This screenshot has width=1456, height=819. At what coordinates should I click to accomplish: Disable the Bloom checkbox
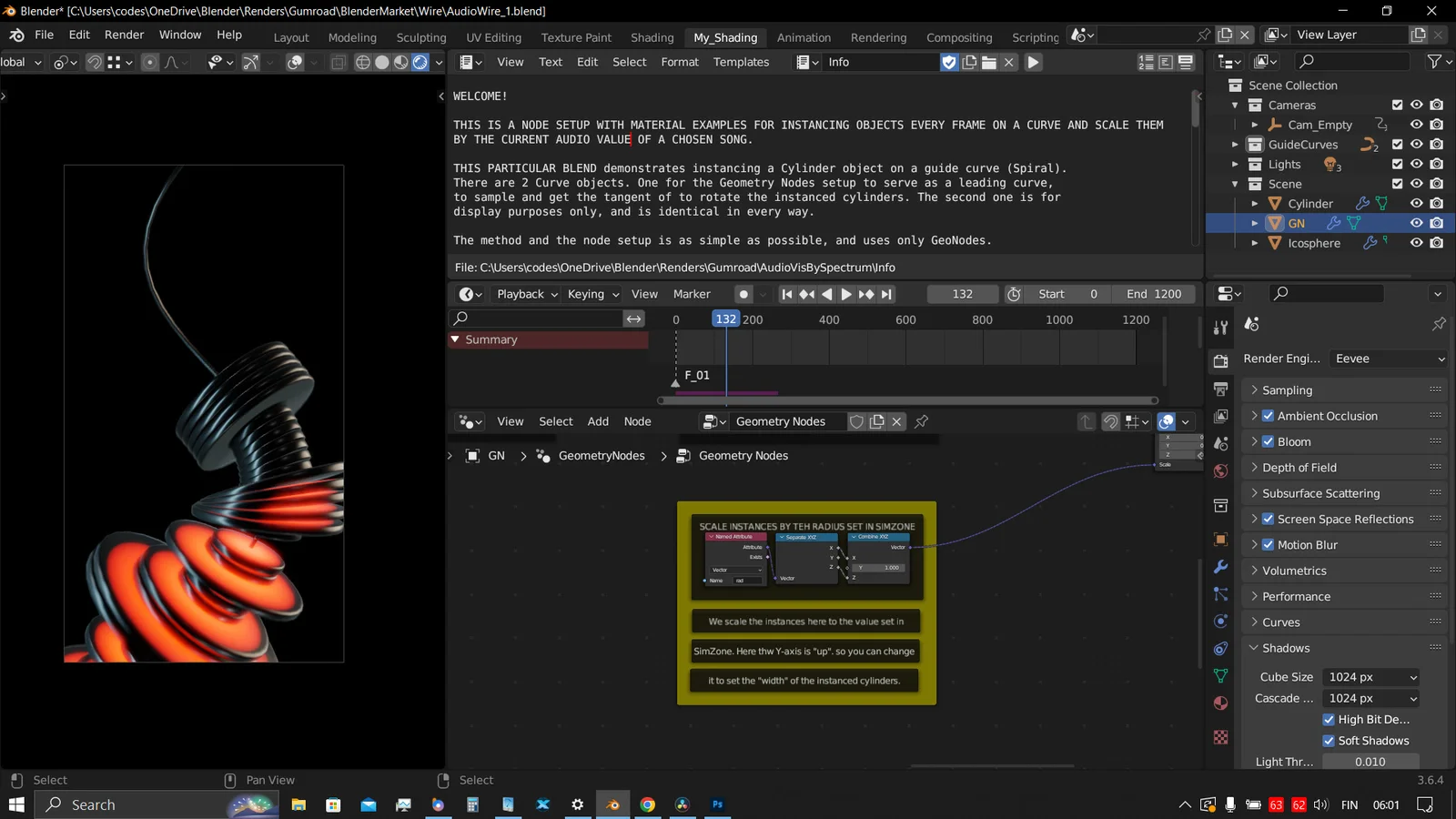pyautogui.click(x=1268, y=441)
